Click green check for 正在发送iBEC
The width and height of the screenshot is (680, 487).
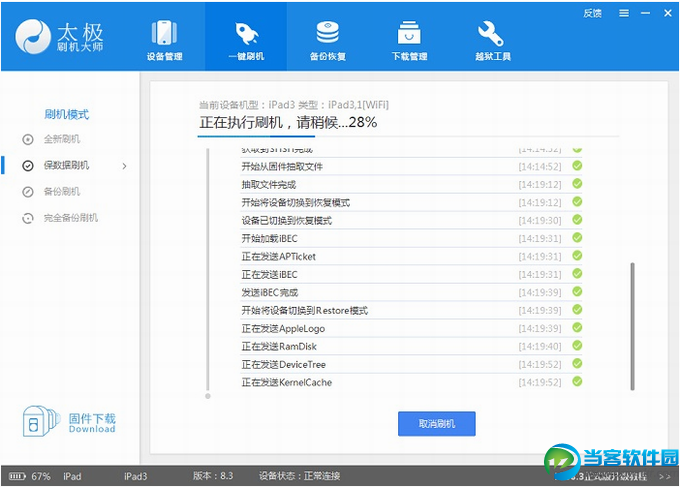point(577,274)
